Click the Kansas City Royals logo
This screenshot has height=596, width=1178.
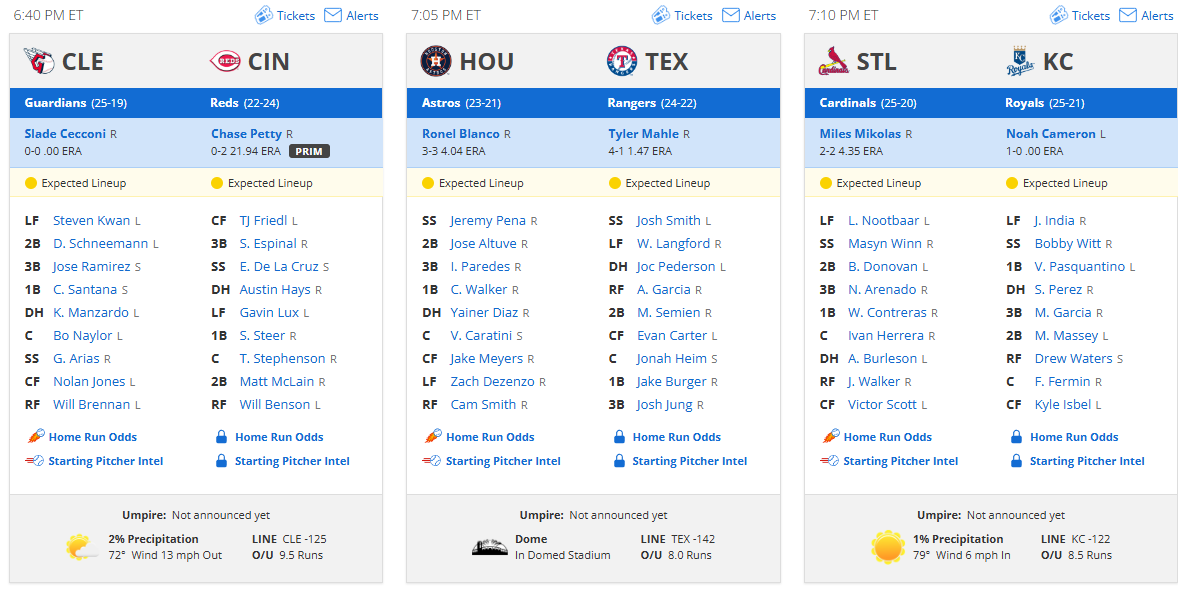coord(1019,61)
